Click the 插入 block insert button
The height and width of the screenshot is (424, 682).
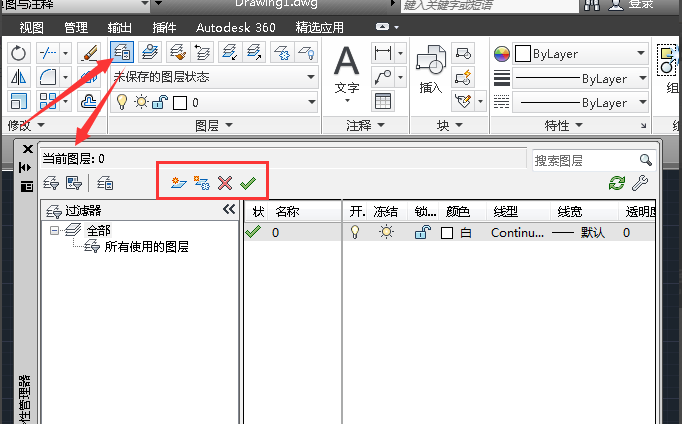coord(431,70)
